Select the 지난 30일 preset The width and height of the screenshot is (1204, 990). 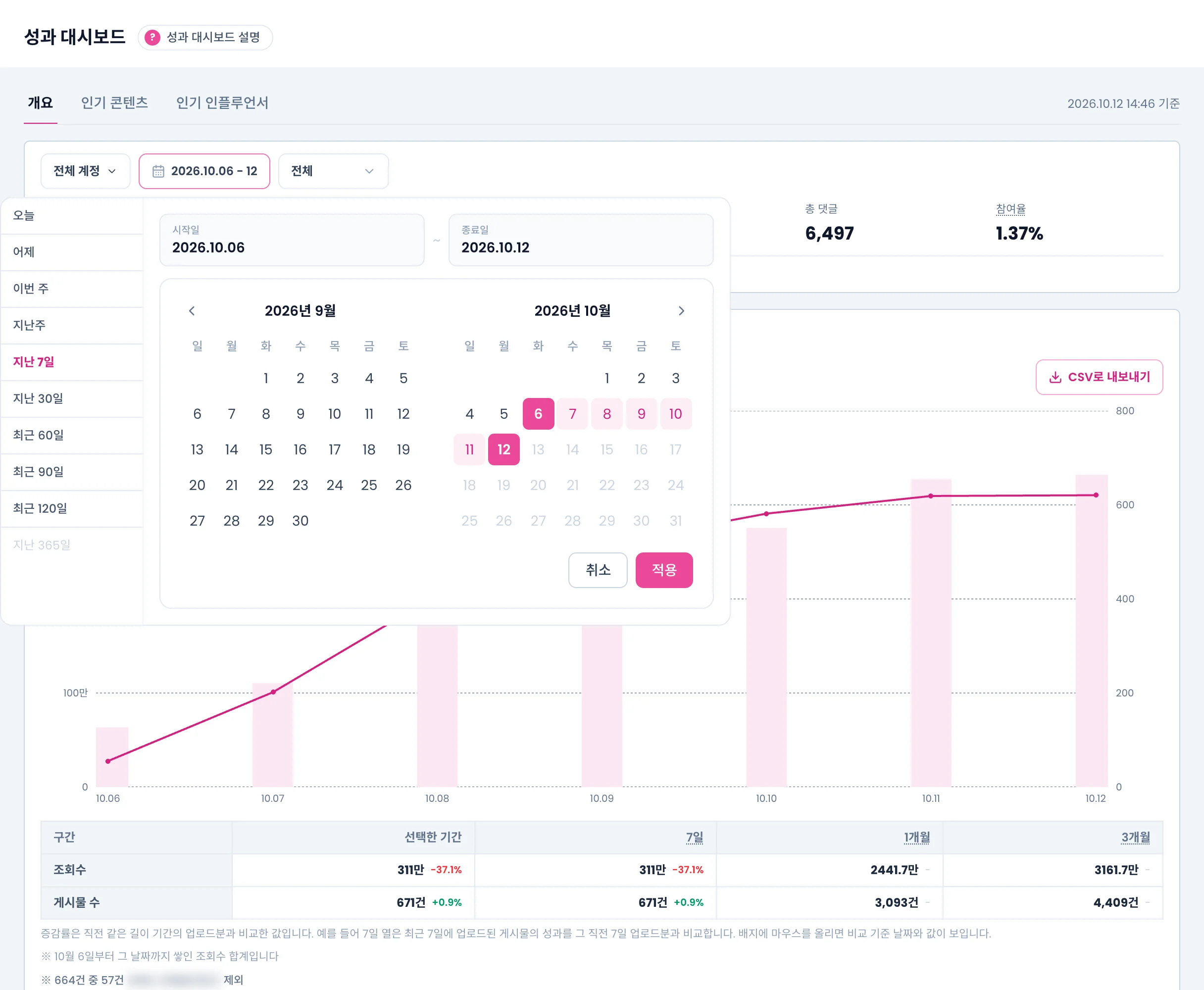[x=72, y=398]
